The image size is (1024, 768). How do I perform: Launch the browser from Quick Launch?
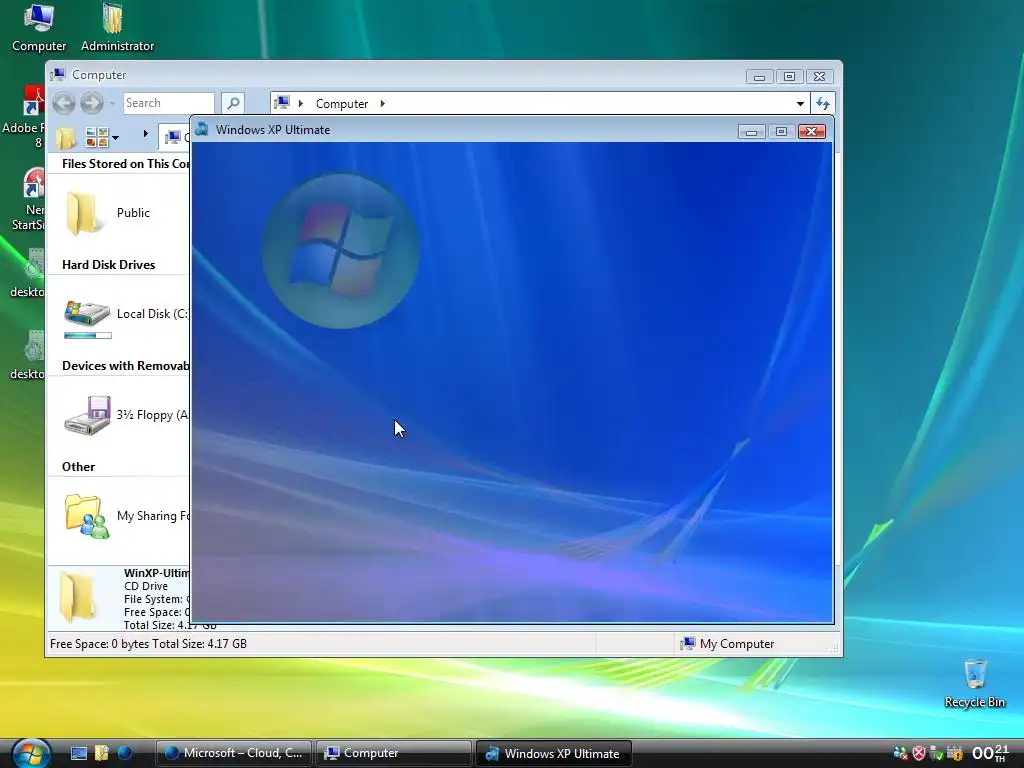coord(125,753)
